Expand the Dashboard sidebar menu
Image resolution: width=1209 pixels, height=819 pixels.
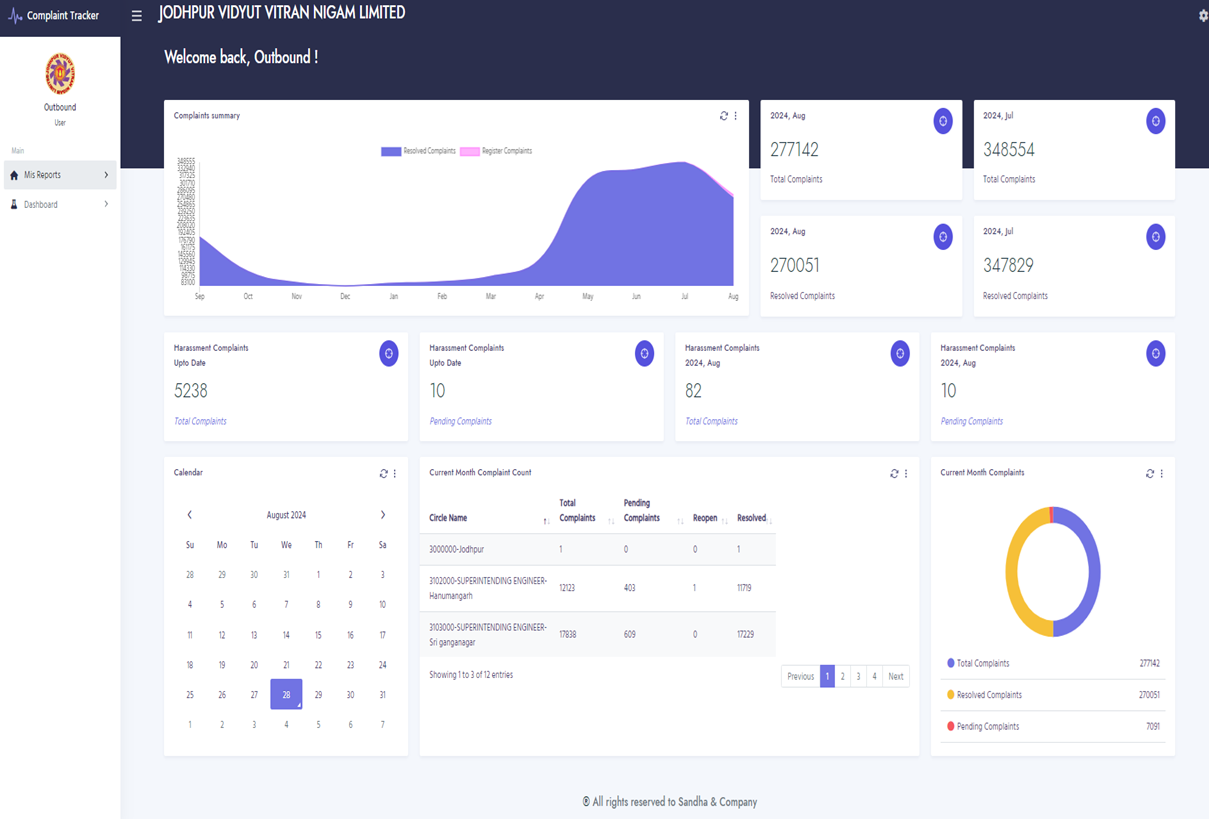(x=60, y=204)
